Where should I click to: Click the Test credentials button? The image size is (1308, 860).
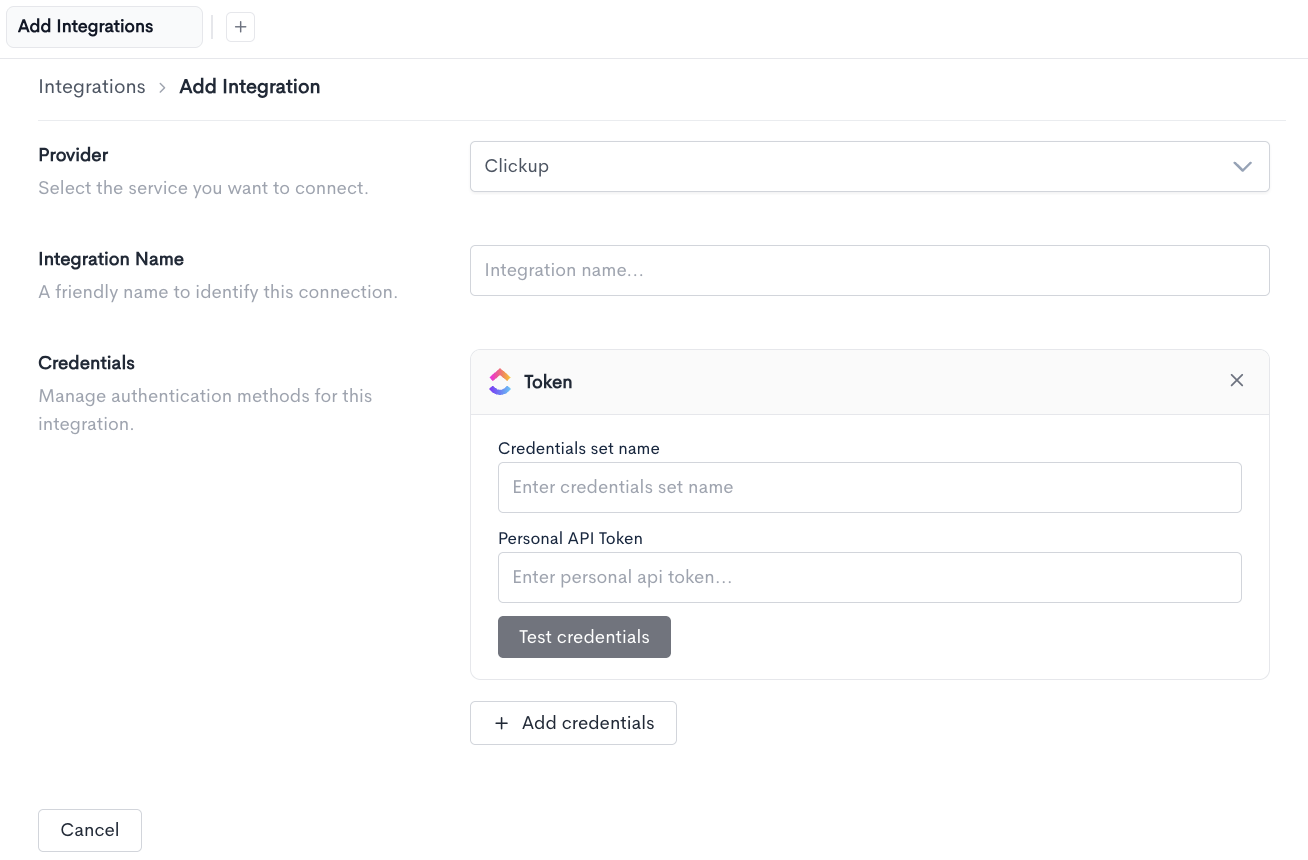584,637
